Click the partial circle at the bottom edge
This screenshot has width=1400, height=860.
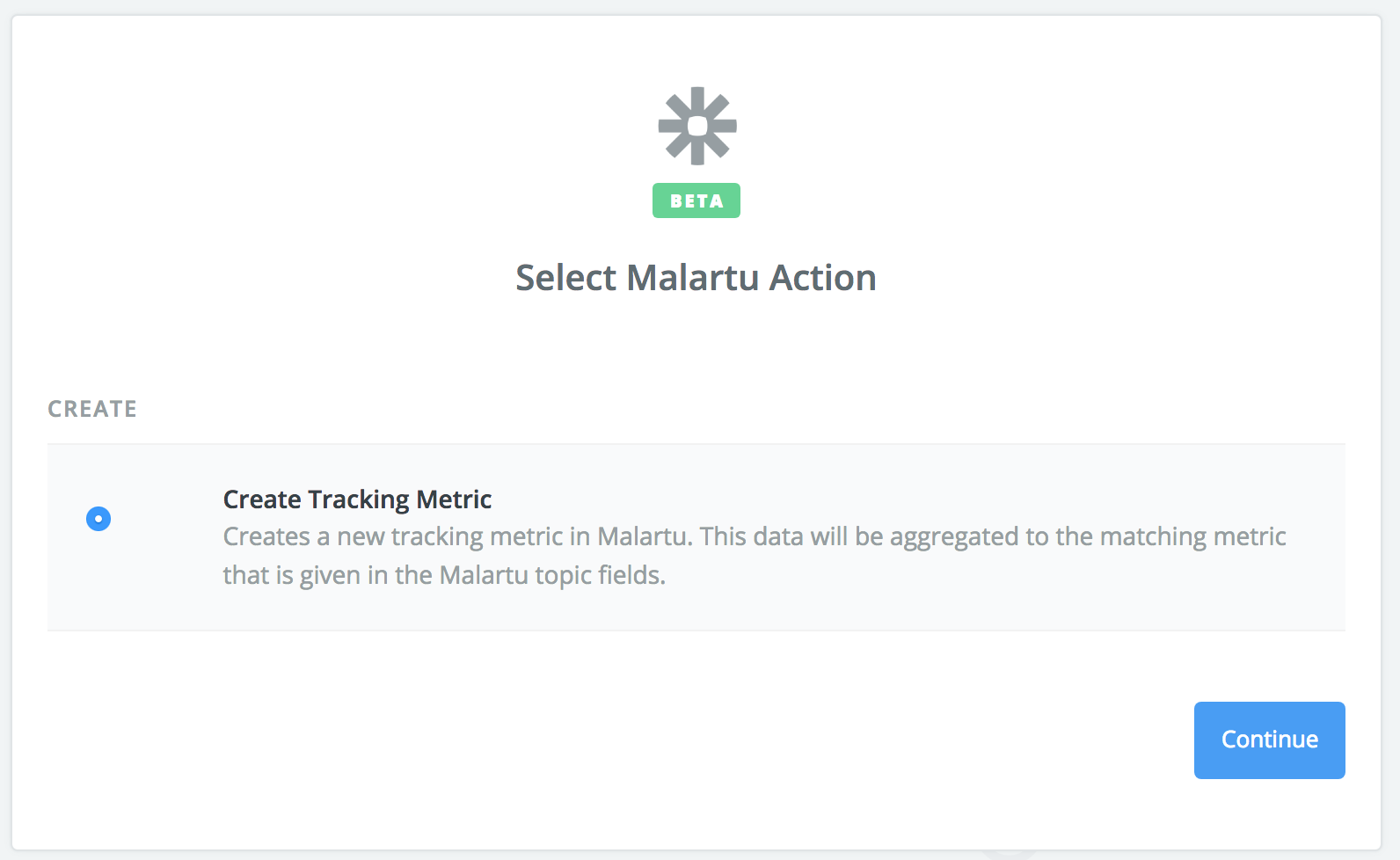pos(1008,854)
